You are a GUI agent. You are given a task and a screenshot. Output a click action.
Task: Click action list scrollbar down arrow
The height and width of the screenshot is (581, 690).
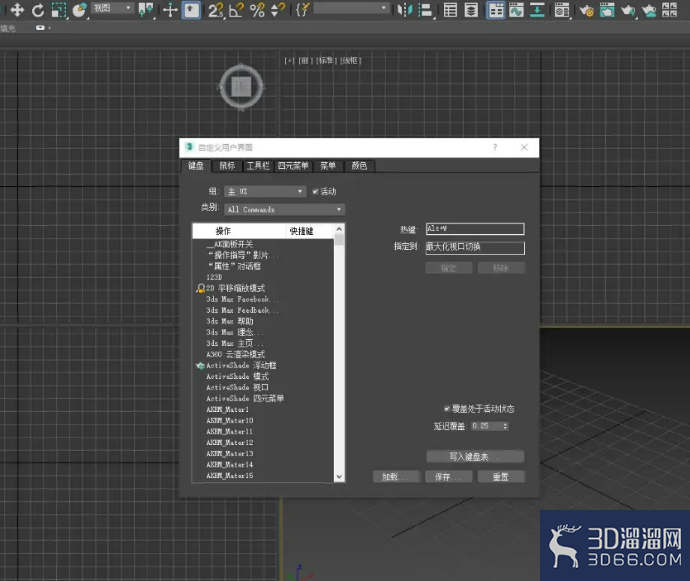point(339,477)
